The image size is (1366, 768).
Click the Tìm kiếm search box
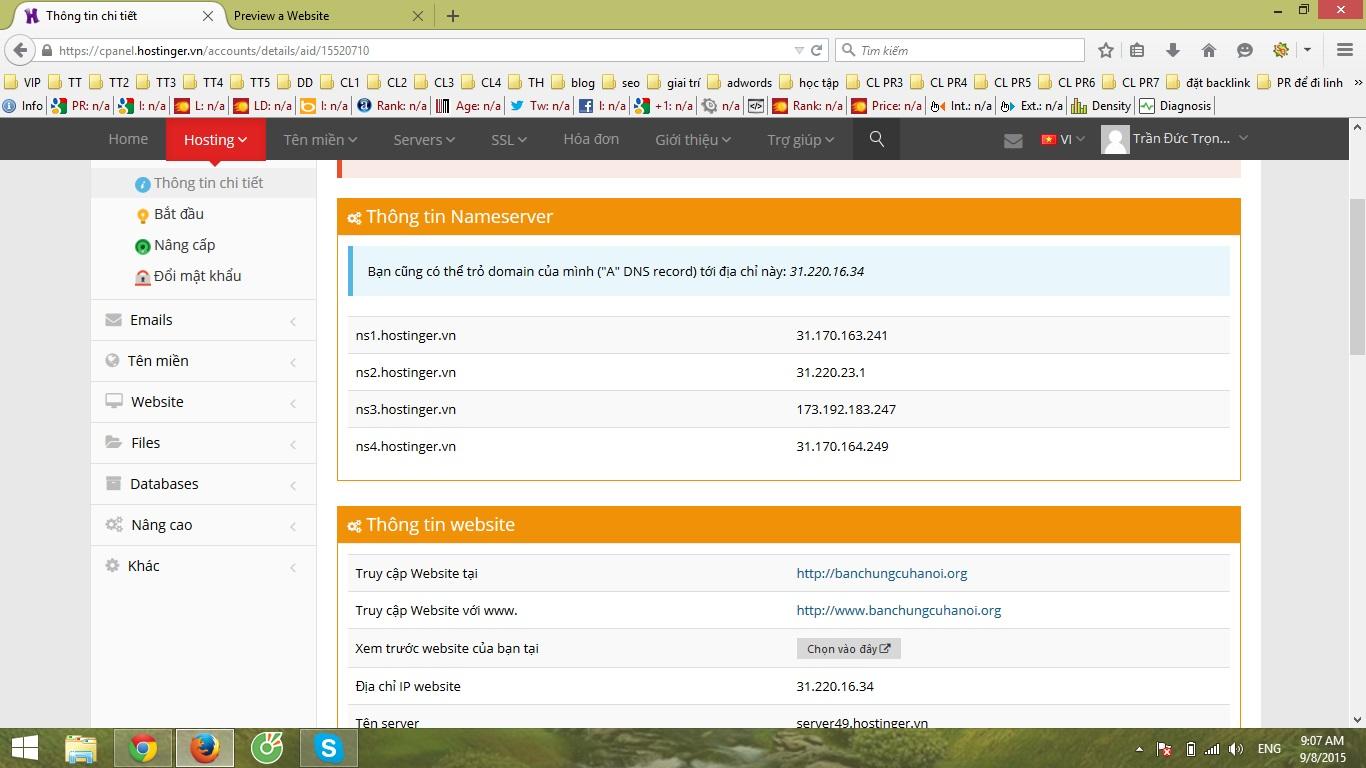(960, 50)
